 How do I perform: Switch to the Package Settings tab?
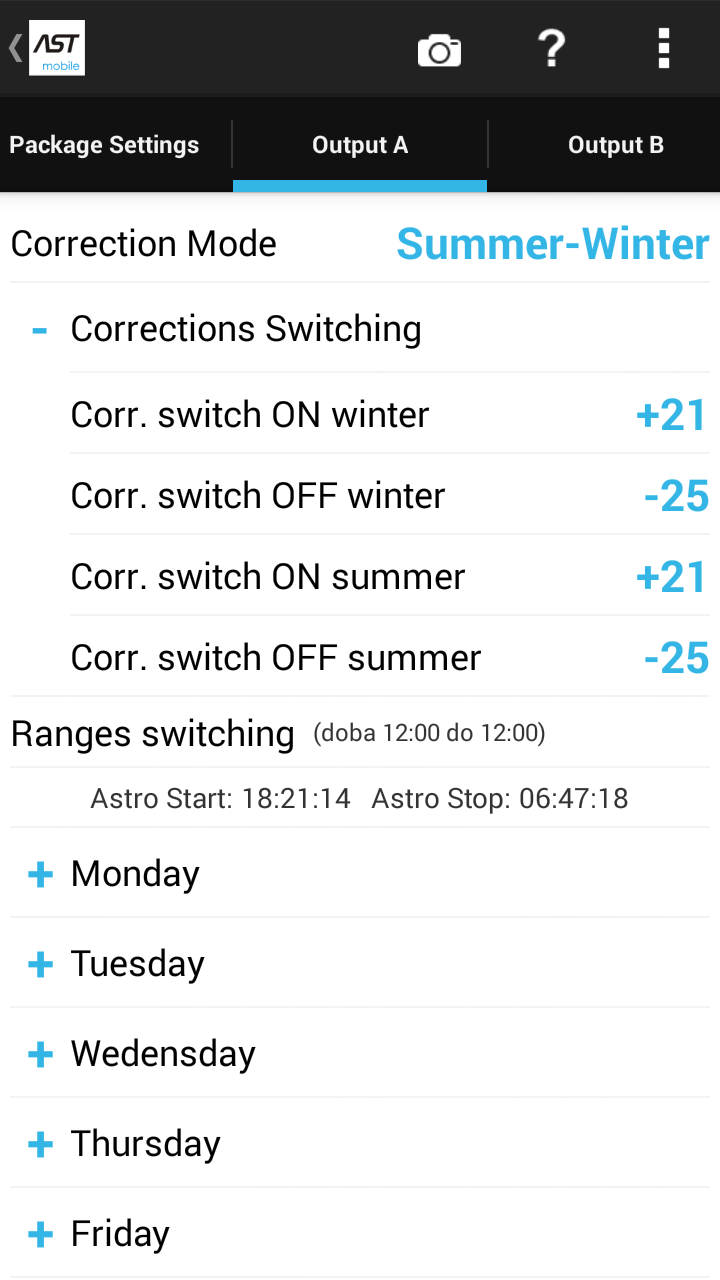tap(105, 145)
